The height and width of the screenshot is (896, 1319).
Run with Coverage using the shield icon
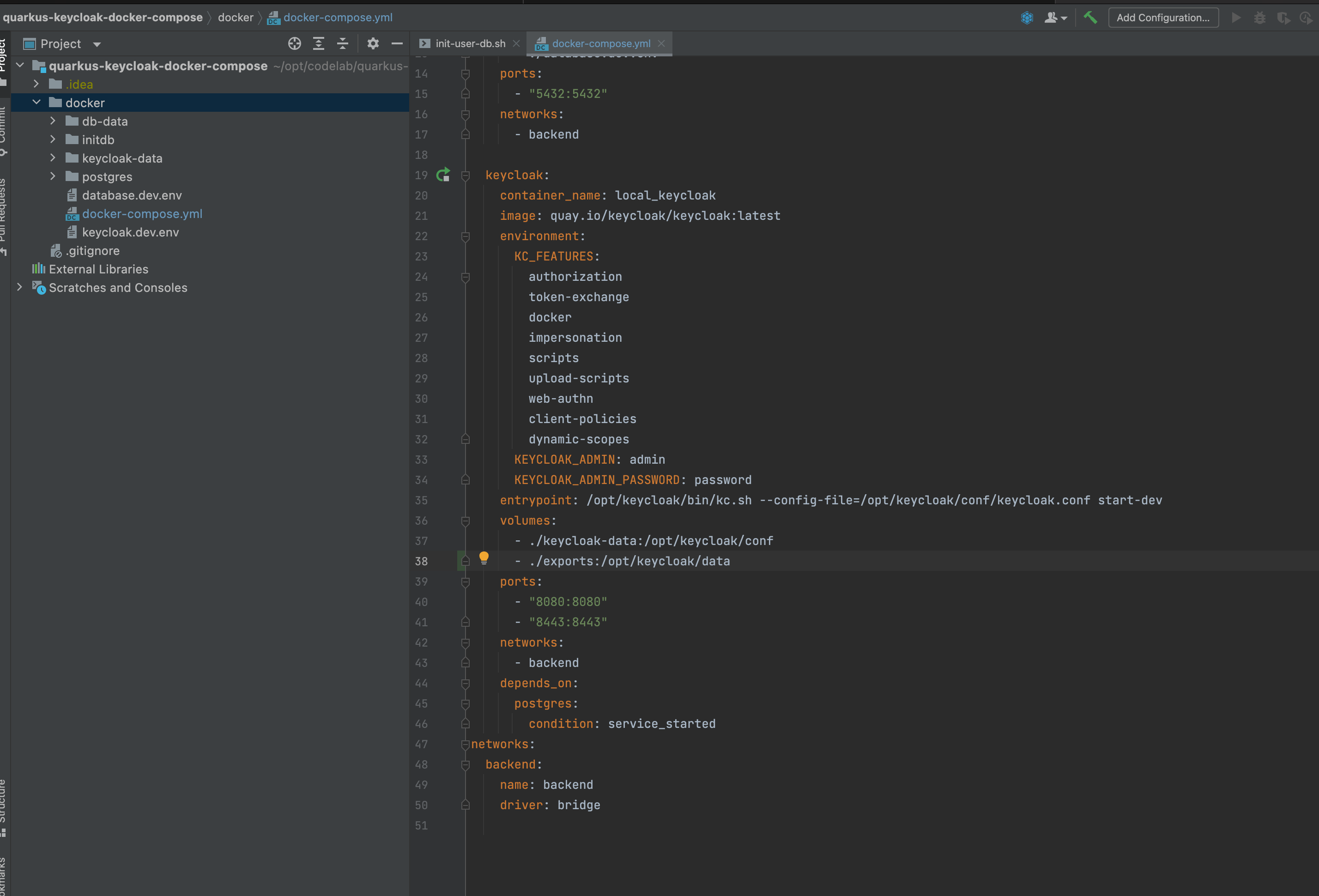pyautogui.click(x=1284, y=18)
